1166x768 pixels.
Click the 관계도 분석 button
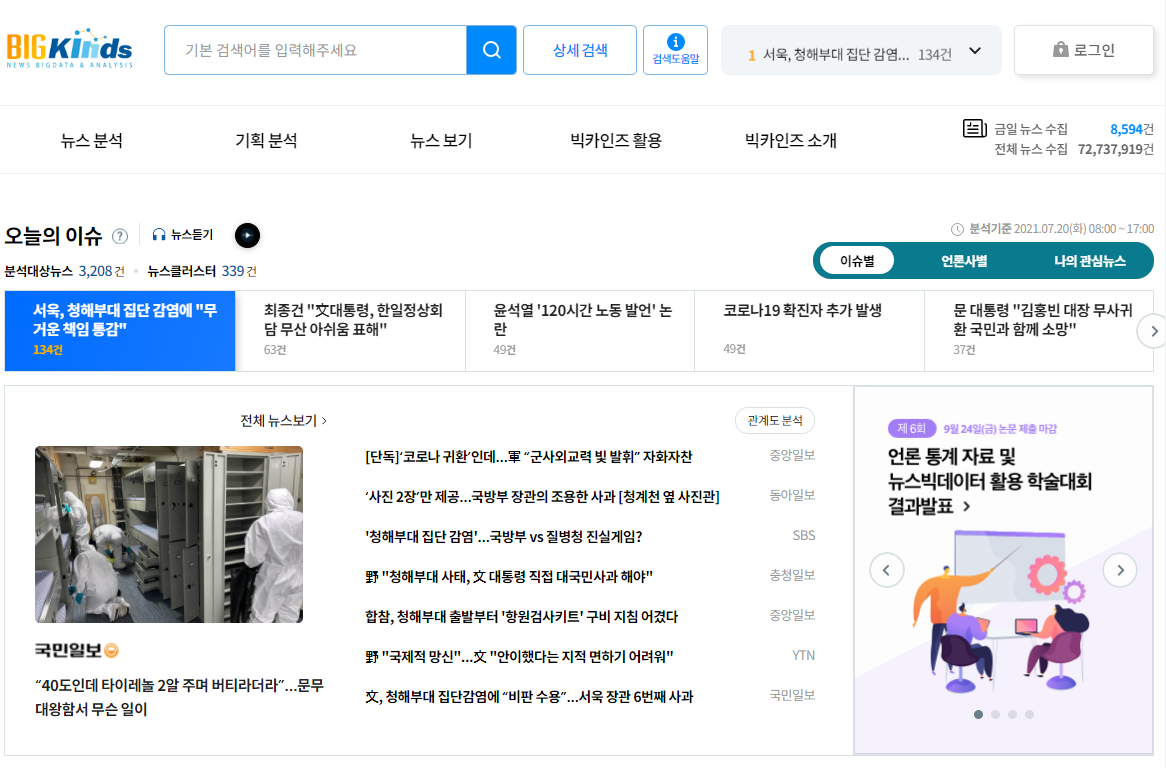pyautogui.click(x=775, y=420)
